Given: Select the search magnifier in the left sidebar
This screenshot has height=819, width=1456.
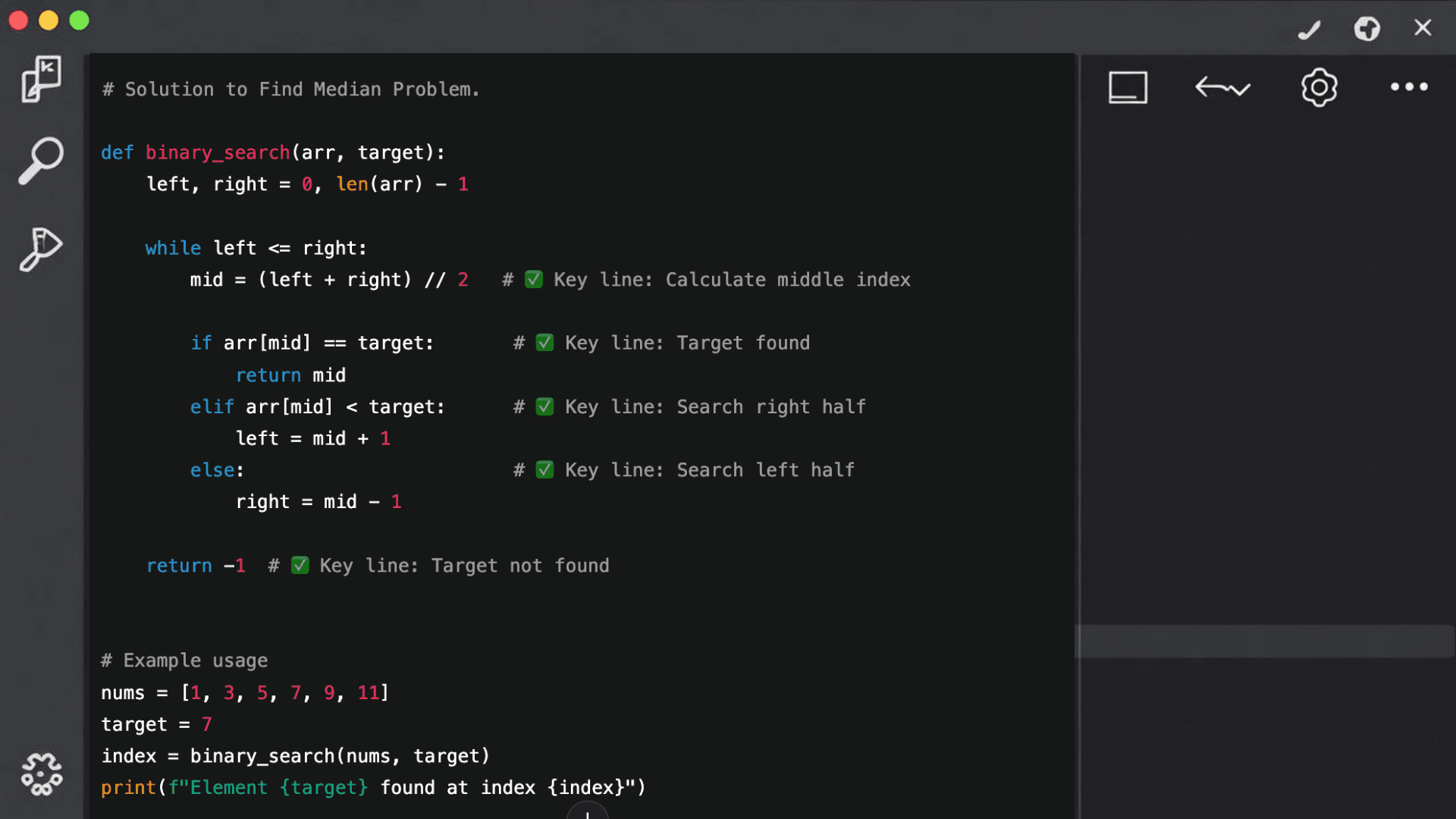Looking at the screenshot, I should [41, 161].
